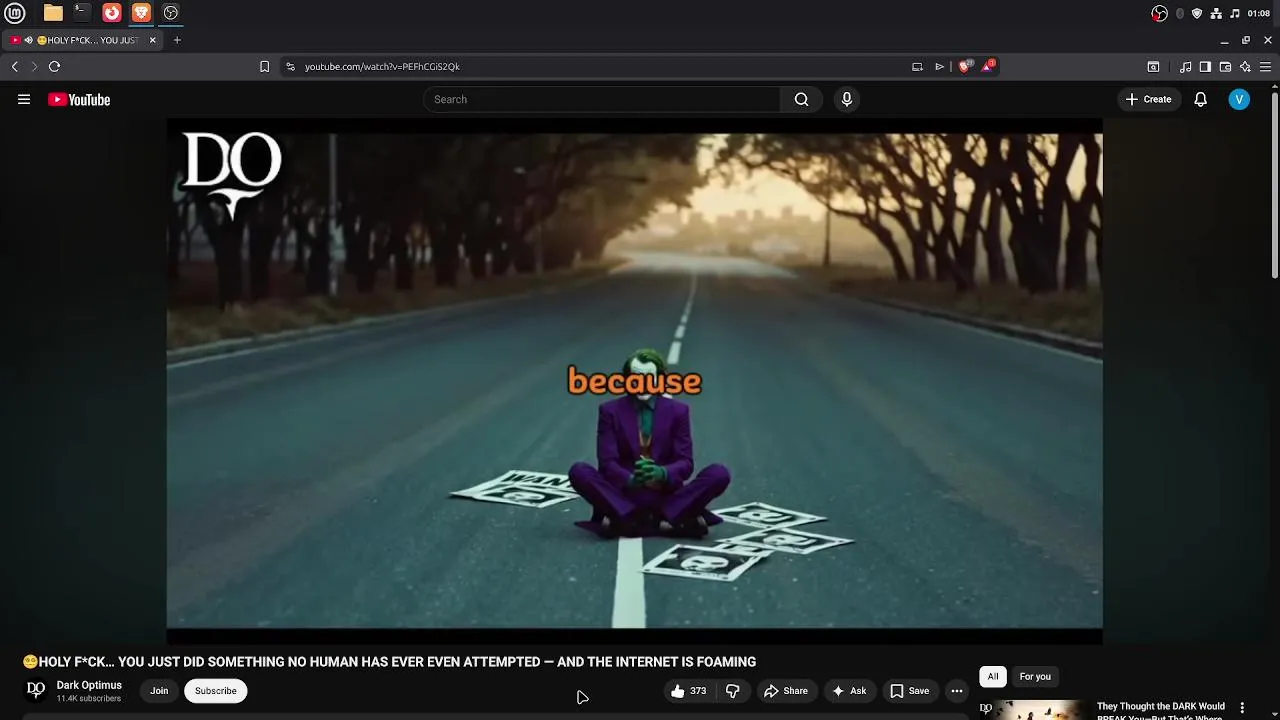Open the Create menu
The width and height of the screenshot is (1280, 720).
point(1148,99)
